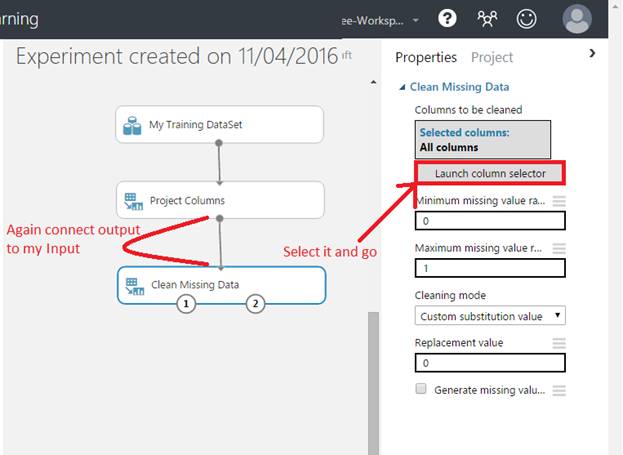Select the Project Columns module

(220, 200)
